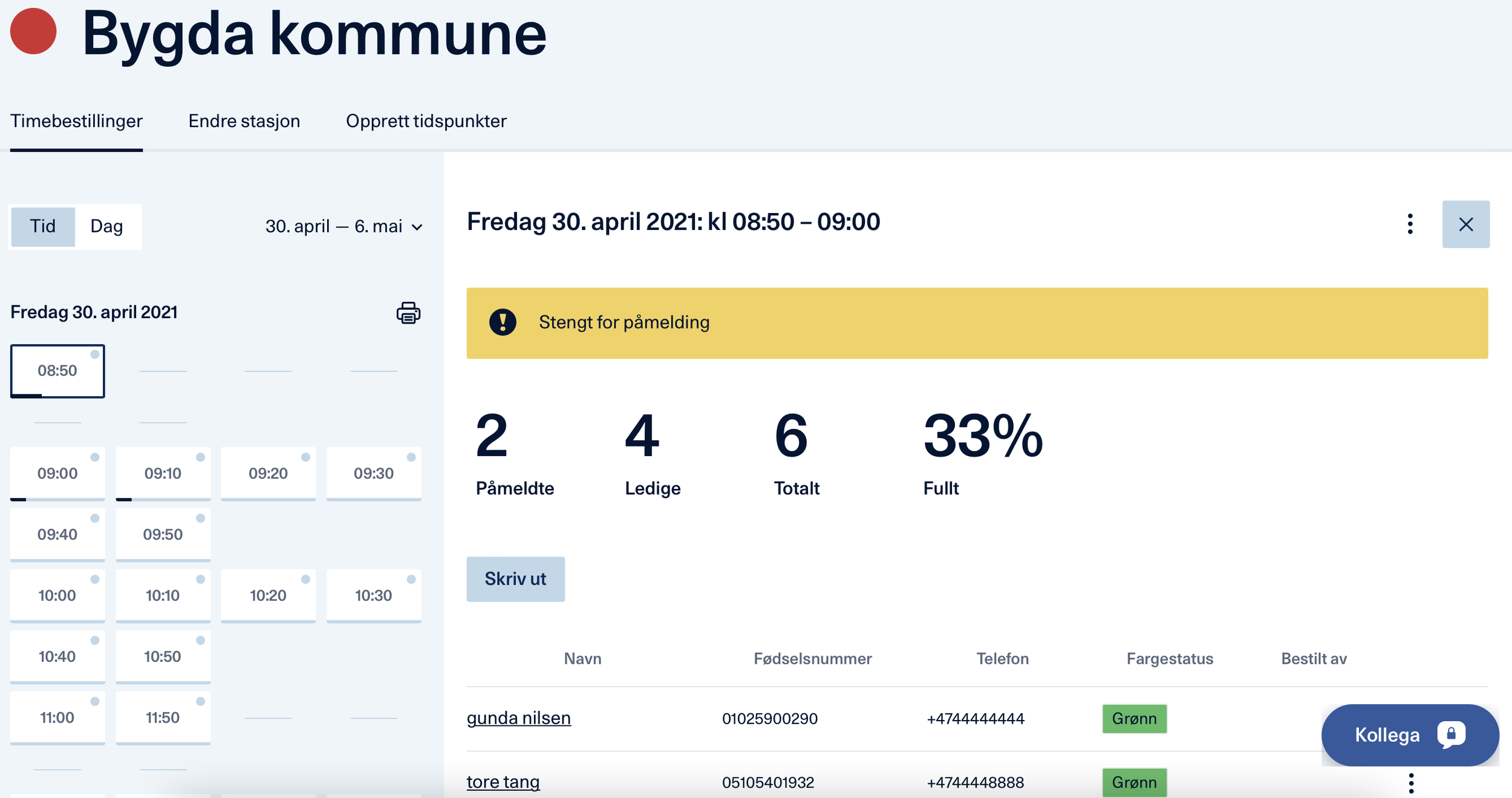Image resolution: width=1512 pixels, height=798 pixels.
Task: Open tore tang's record link
Action: point(503,782)
